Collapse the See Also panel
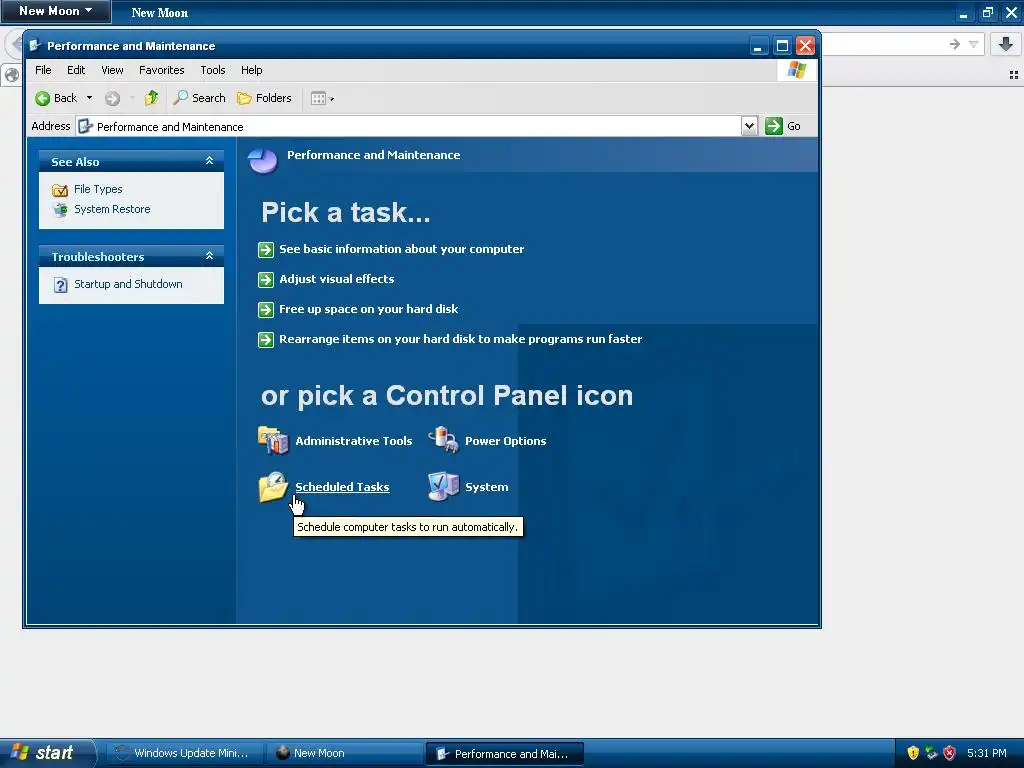Viewport: 1024px width, 768px height. [x=210, y=161]
